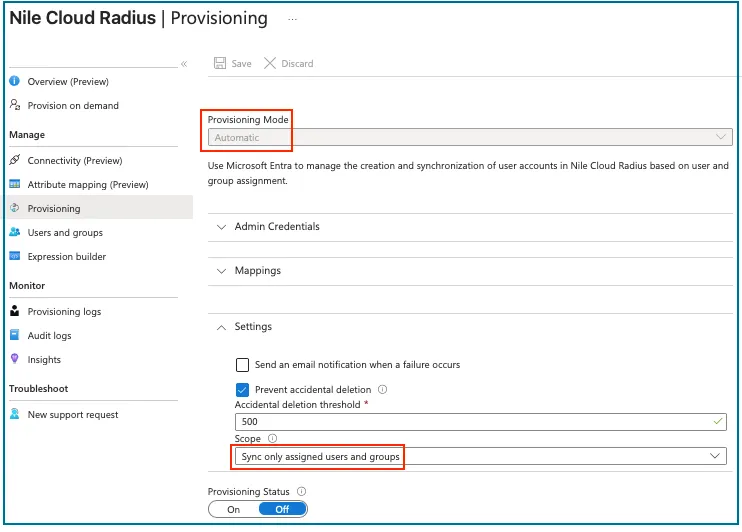This screenshot has height=532, width=742.
Task: Open New support request
Action: point(73,415)
